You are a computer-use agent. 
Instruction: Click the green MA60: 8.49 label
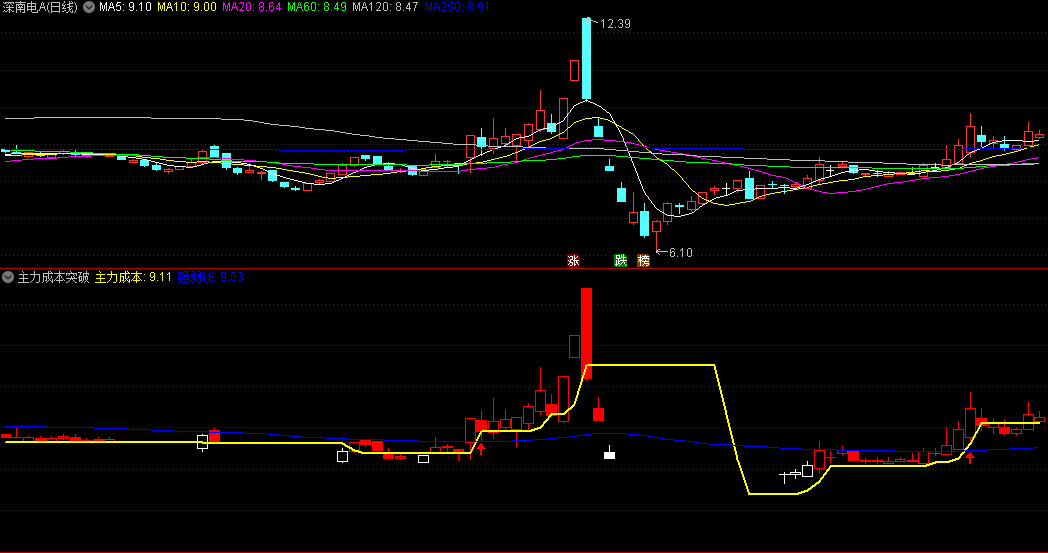click(317, 7)
